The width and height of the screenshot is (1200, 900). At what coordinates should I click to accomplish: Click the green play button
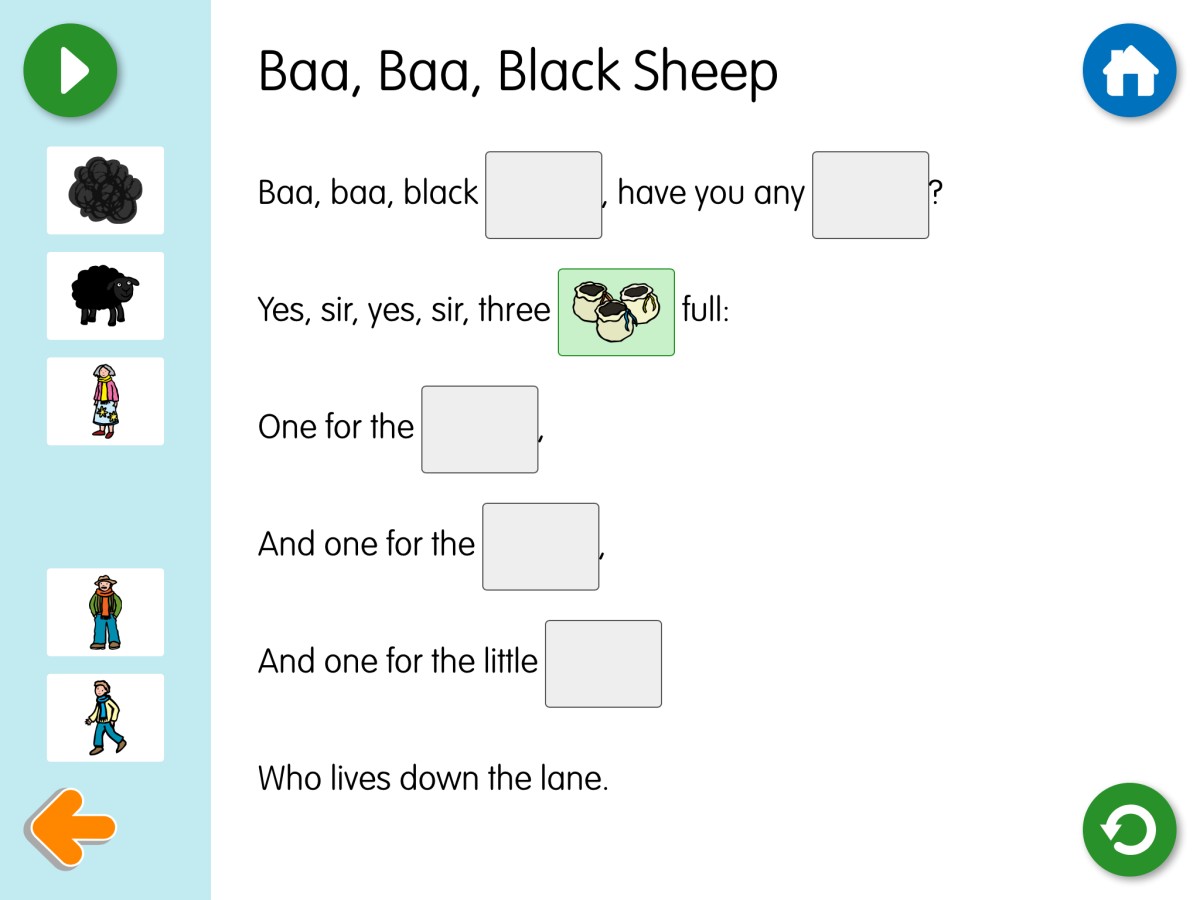point(70,71)
